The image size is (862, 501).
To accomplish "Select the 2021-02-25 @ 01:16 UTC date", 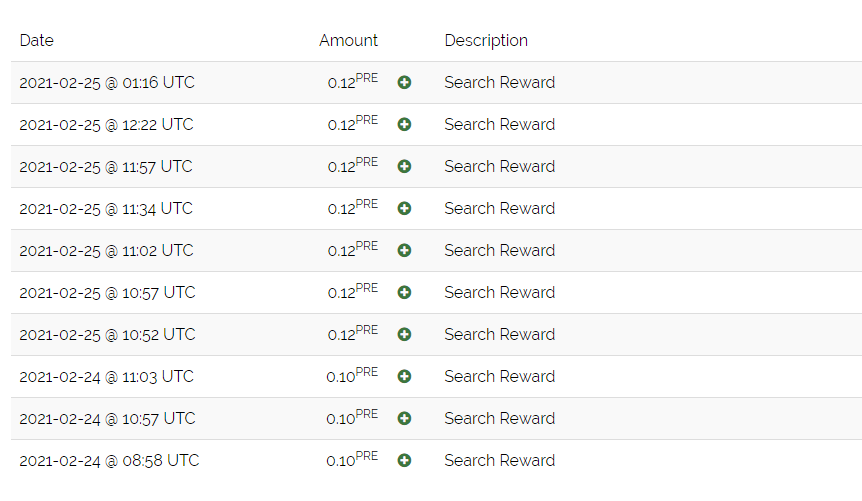I will click(107, 82).
